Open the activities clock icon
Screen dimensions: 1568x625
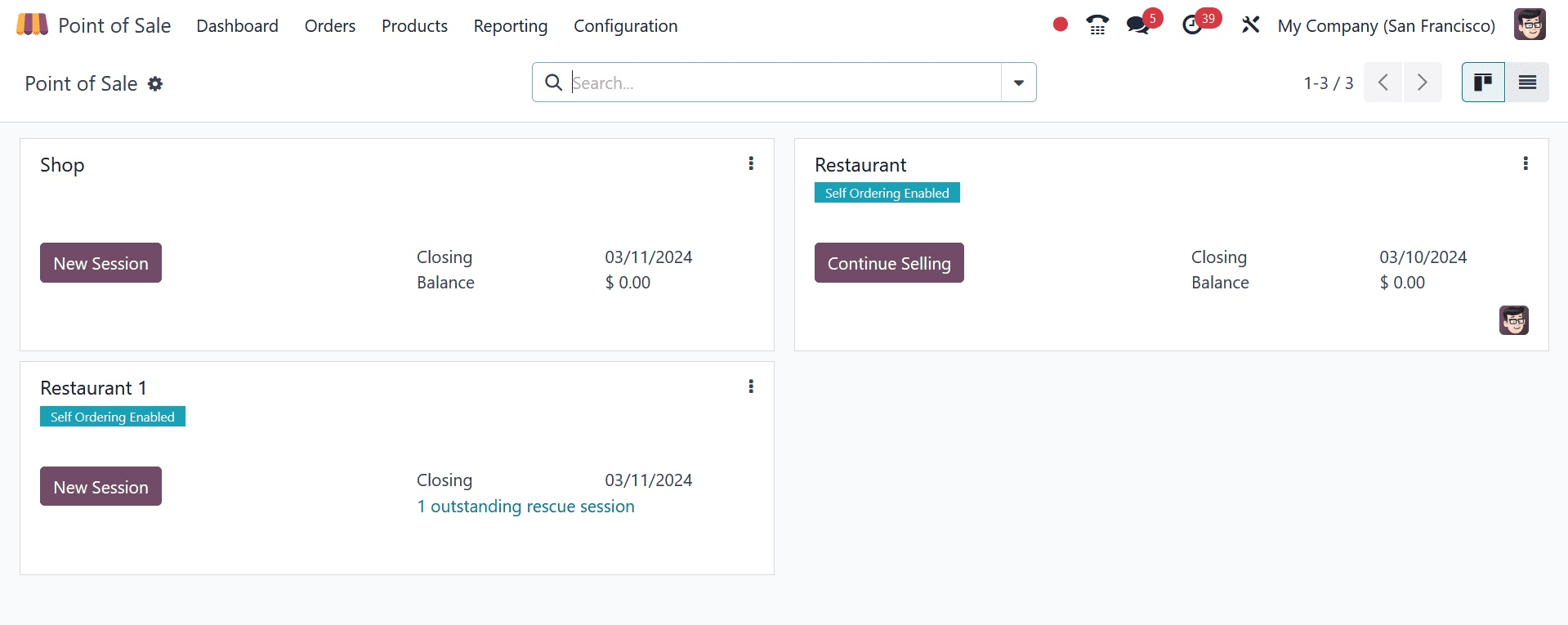pos(1192,25)
